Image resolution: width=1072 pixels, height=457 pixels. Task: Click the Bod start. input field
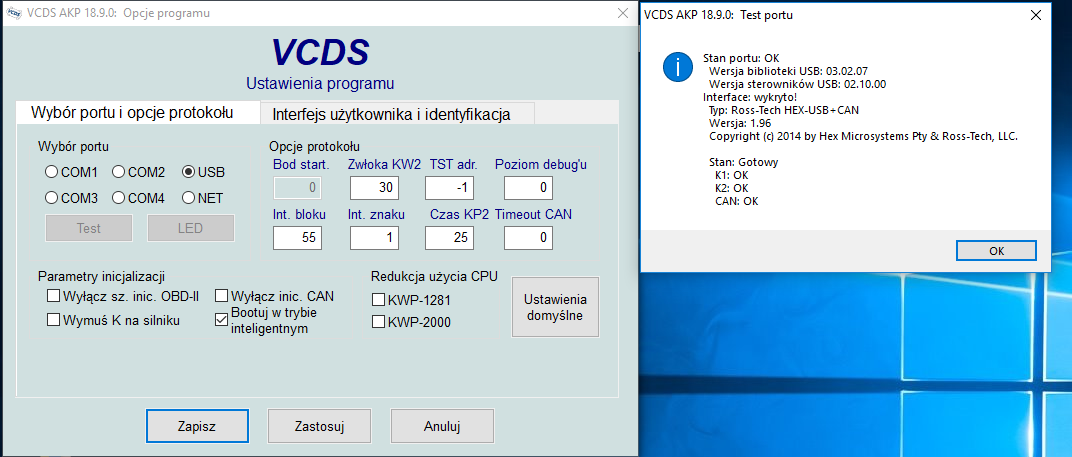coord(297,187)
